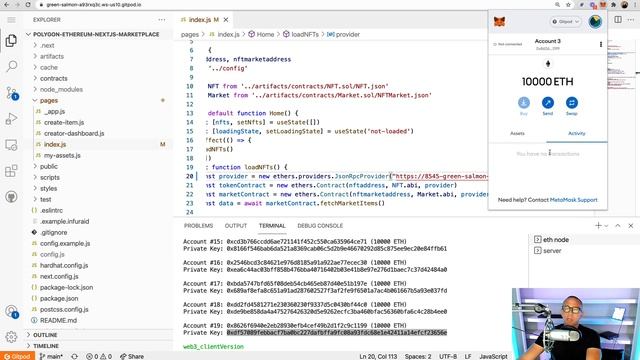Click Ln 20, Col 113 cursor position
640x360 pixels.
coord(378,356)
